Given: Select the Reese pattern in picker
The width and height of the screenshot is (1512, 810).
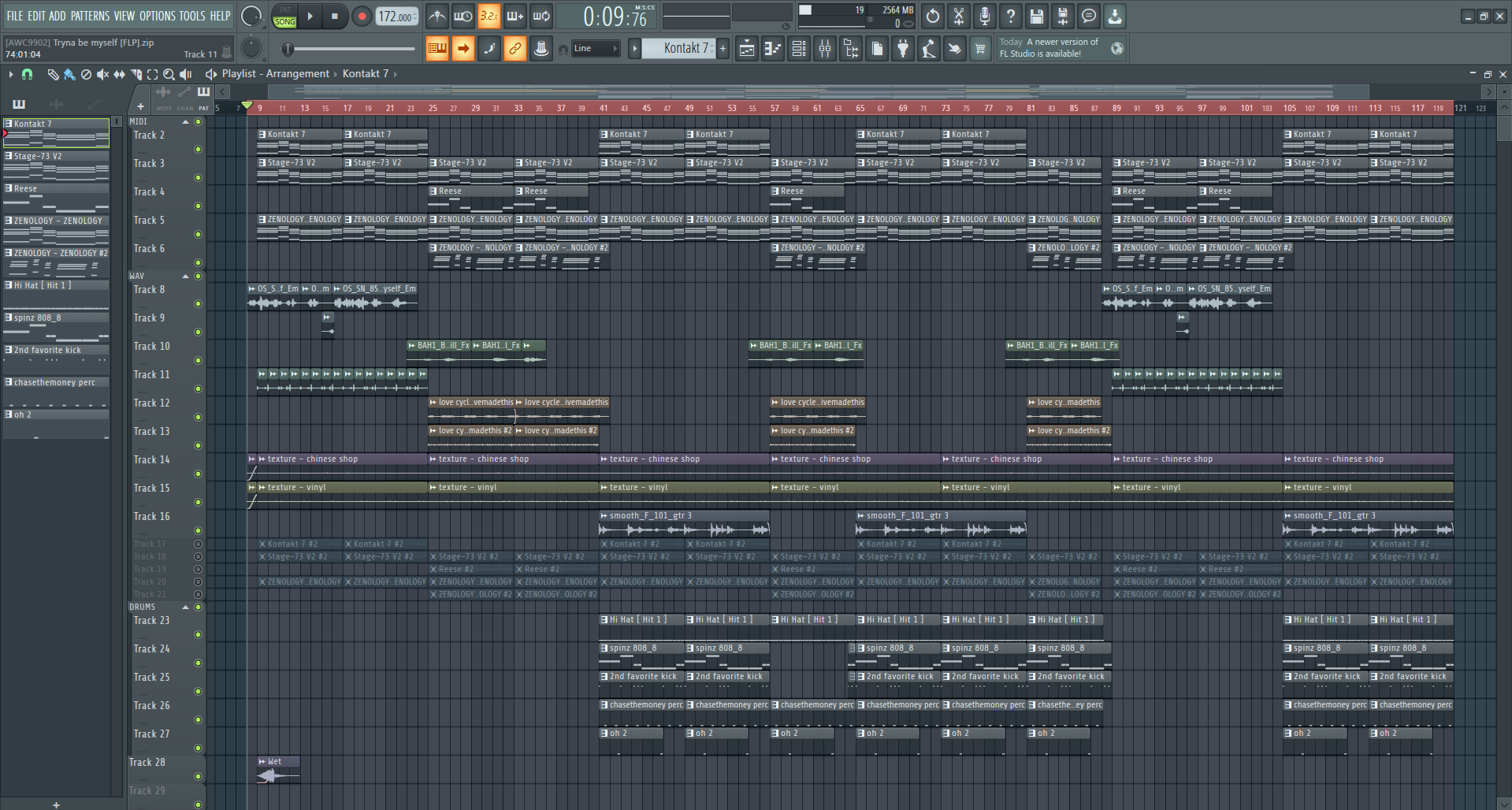Looking at the screenshot, I should [56, 199].
